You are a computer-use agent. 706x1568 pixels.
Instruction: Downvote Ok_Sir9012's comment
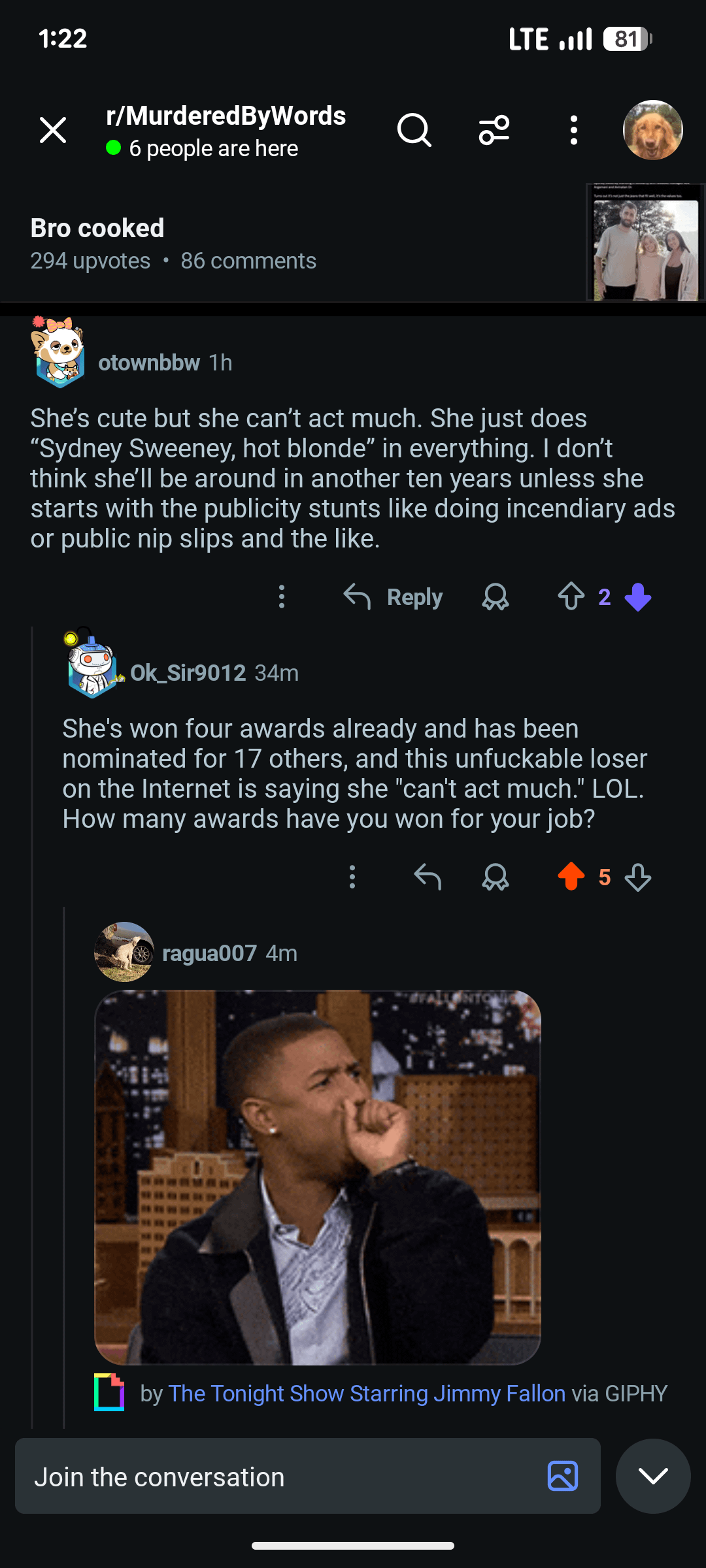click(x=638, y=877)
